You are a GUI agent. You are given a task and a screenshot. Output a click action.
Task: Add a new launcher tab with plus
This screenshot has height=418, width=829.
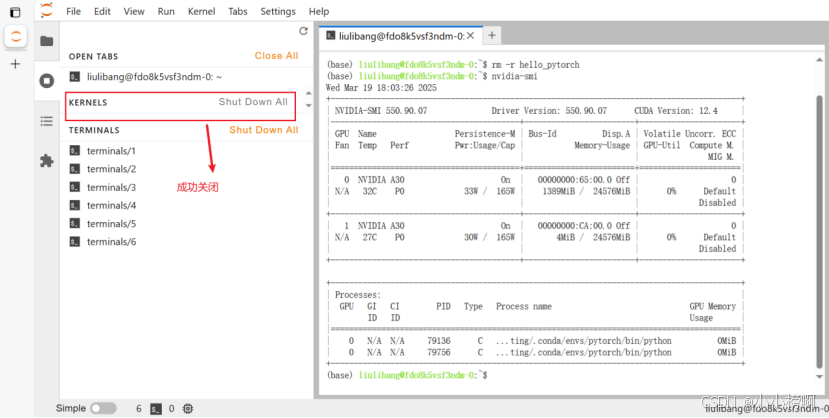pyautogui.click(x=492, y=35)
